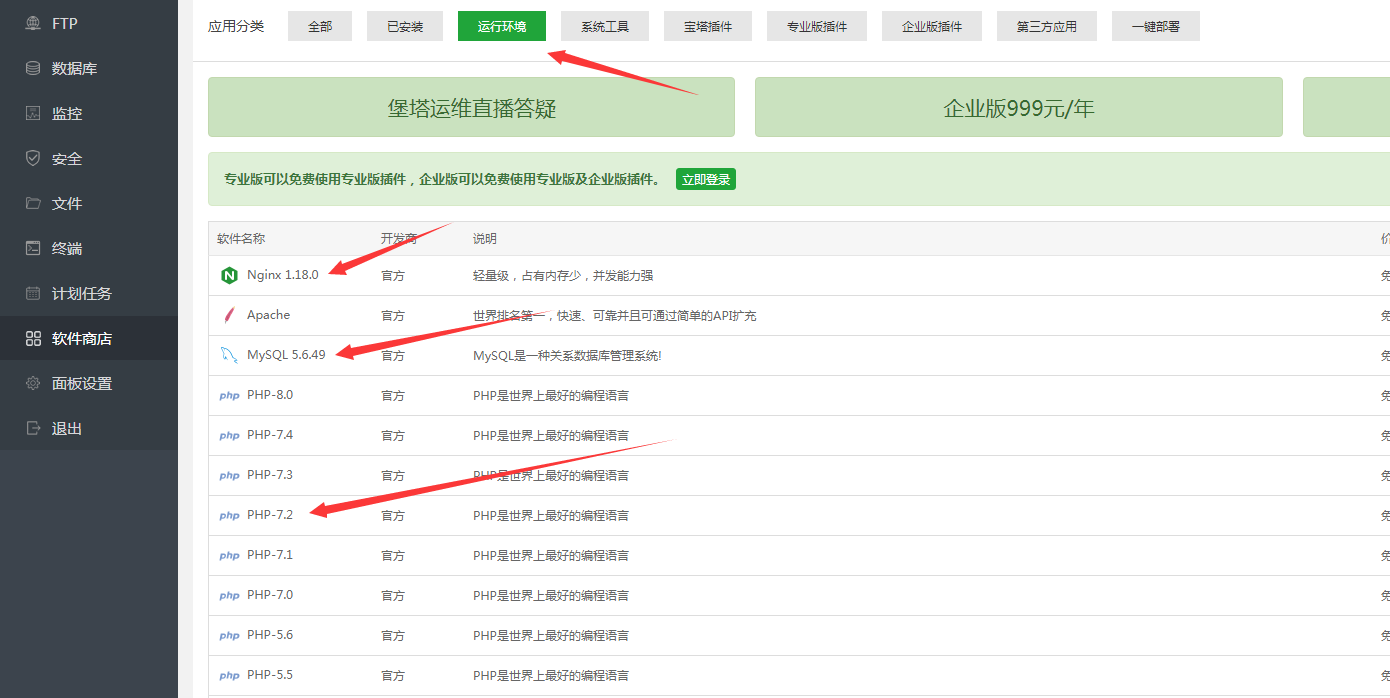Select the 宝塔插件 category tab
The width and height of the screenshot is (1390, 698).
708,26
